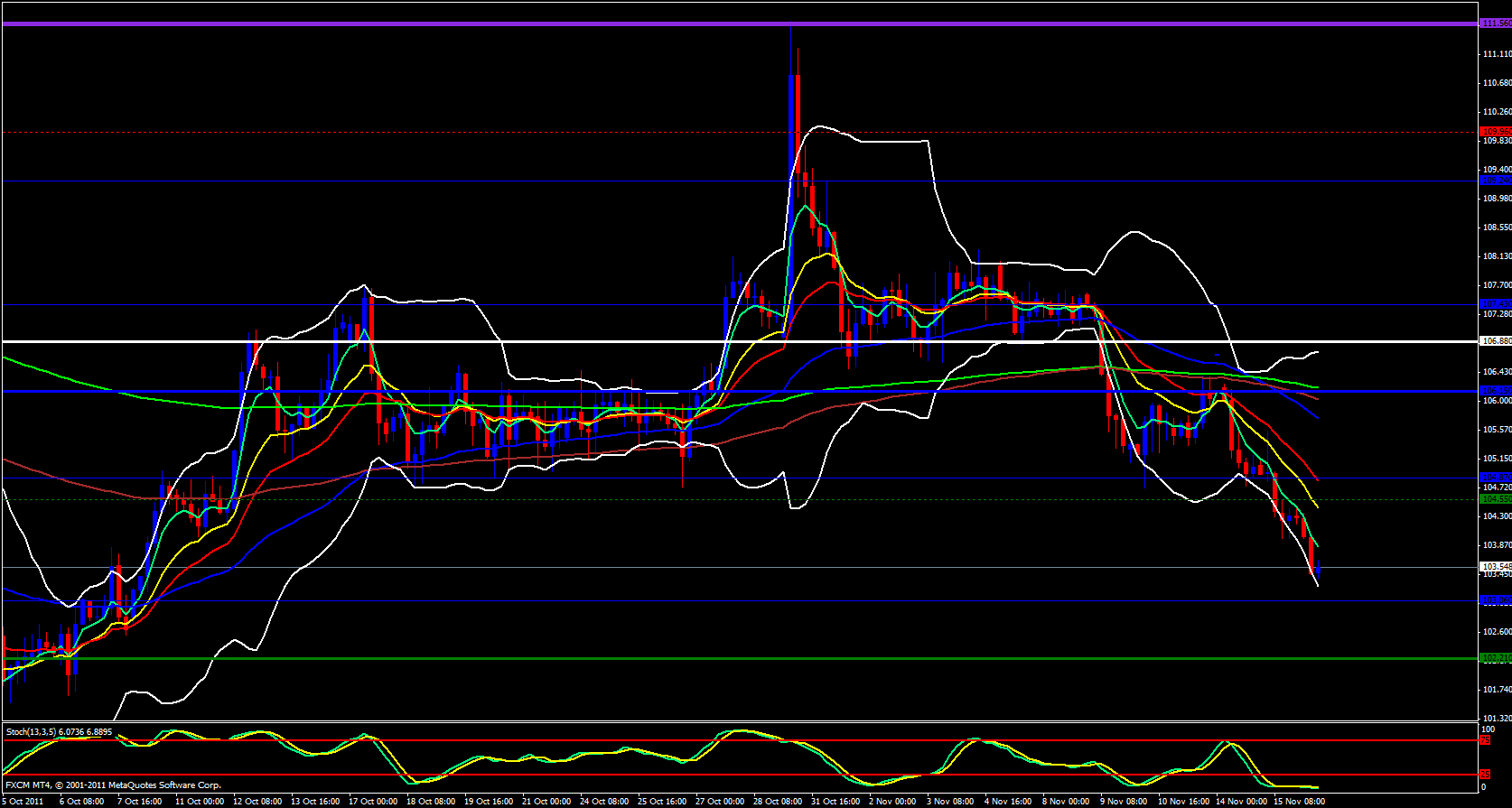Click the stochastic 75 level marker
The width and height of the screenshot is (1512, 808).
click(x=1484, y=740)
